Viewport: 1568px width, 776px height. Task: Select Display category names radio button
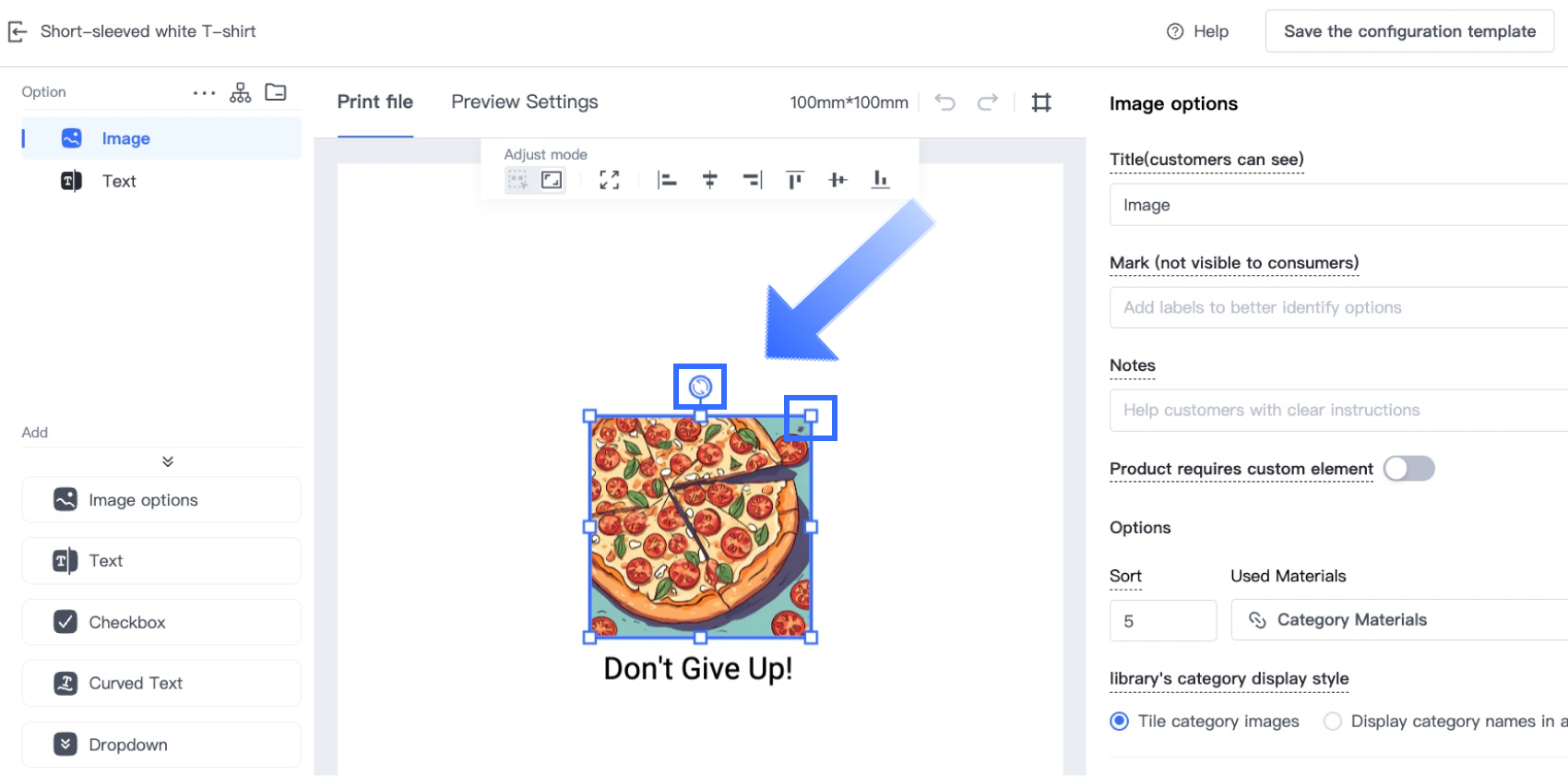click(1333, 722)
